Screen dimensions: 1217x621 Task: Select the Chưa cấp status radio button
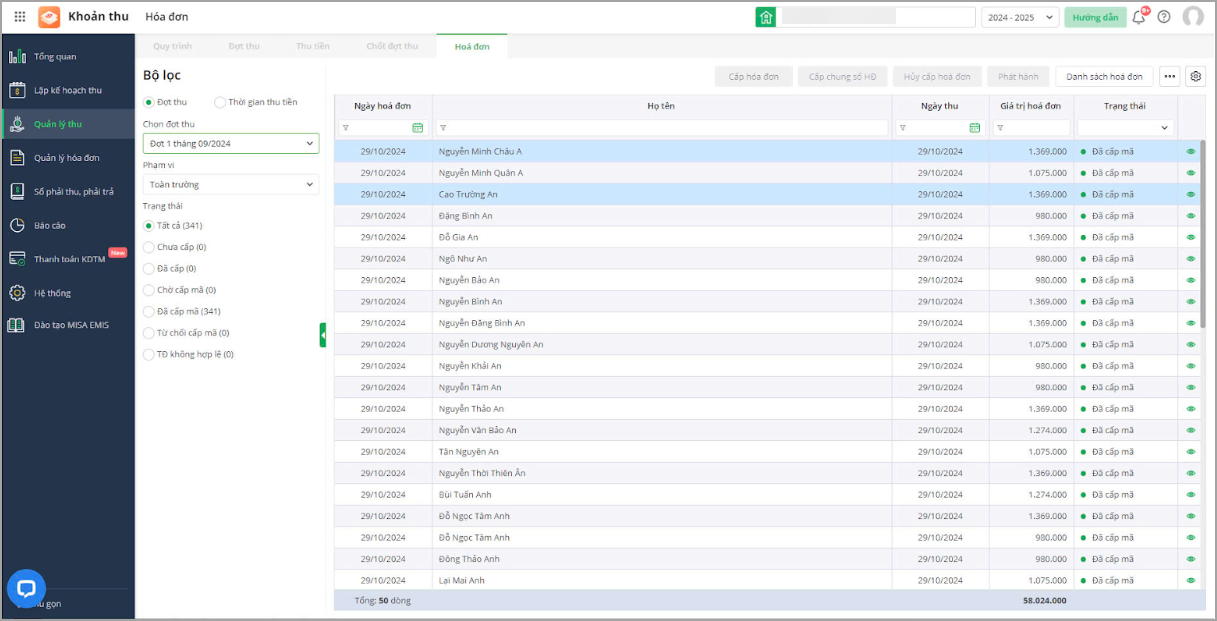tap(149, 247)
